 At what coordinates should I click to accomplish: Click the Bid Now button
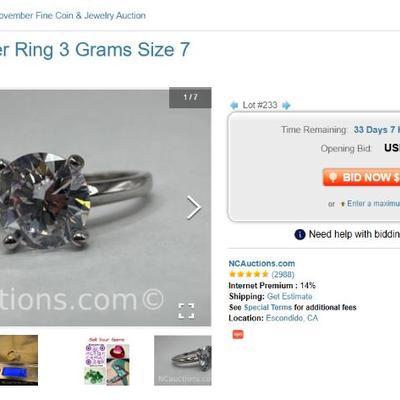point(361,177)
